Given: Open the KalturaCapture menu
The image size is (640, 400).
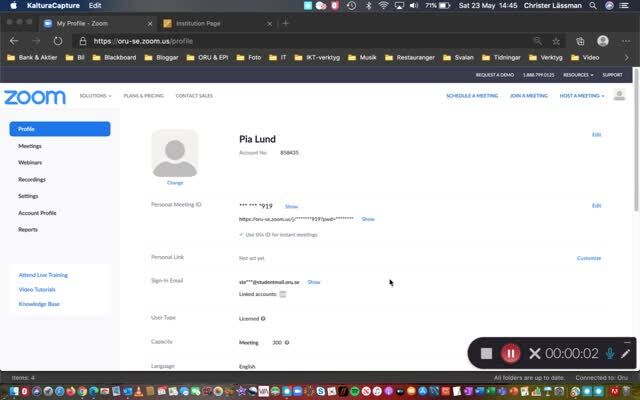Looking at the screenshot, I should 53,5.
